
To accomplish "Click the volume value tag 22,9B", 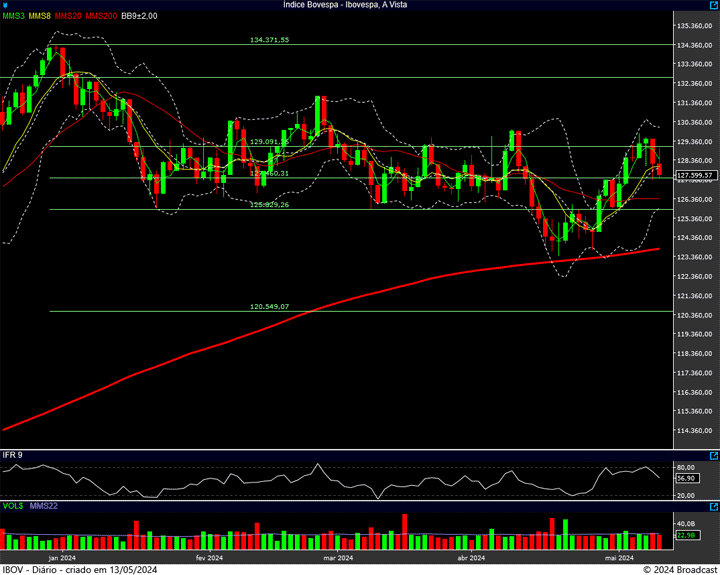I will click(686, 536).
